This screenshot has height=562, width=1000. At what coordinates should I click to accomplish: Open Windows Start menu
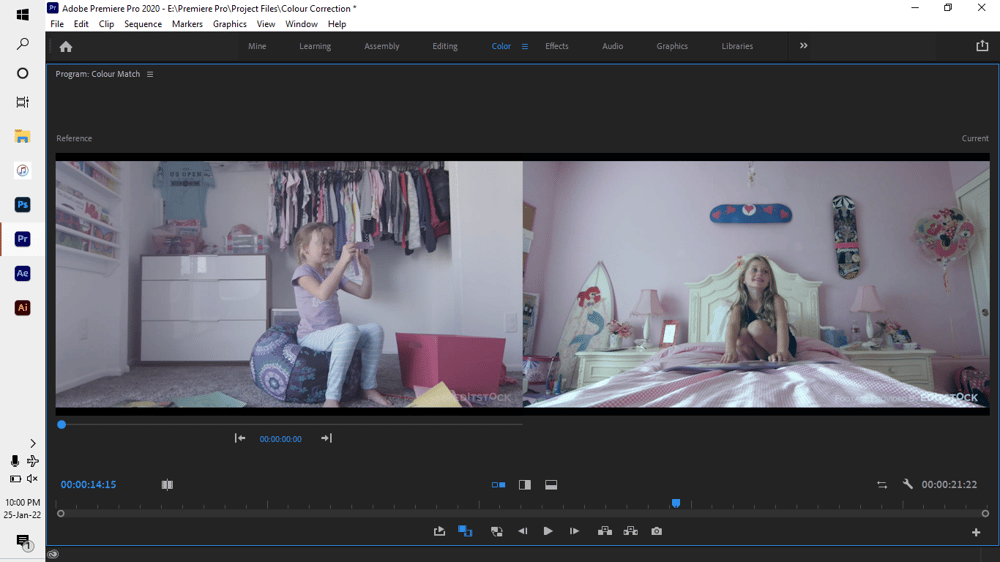pos(22,14)
